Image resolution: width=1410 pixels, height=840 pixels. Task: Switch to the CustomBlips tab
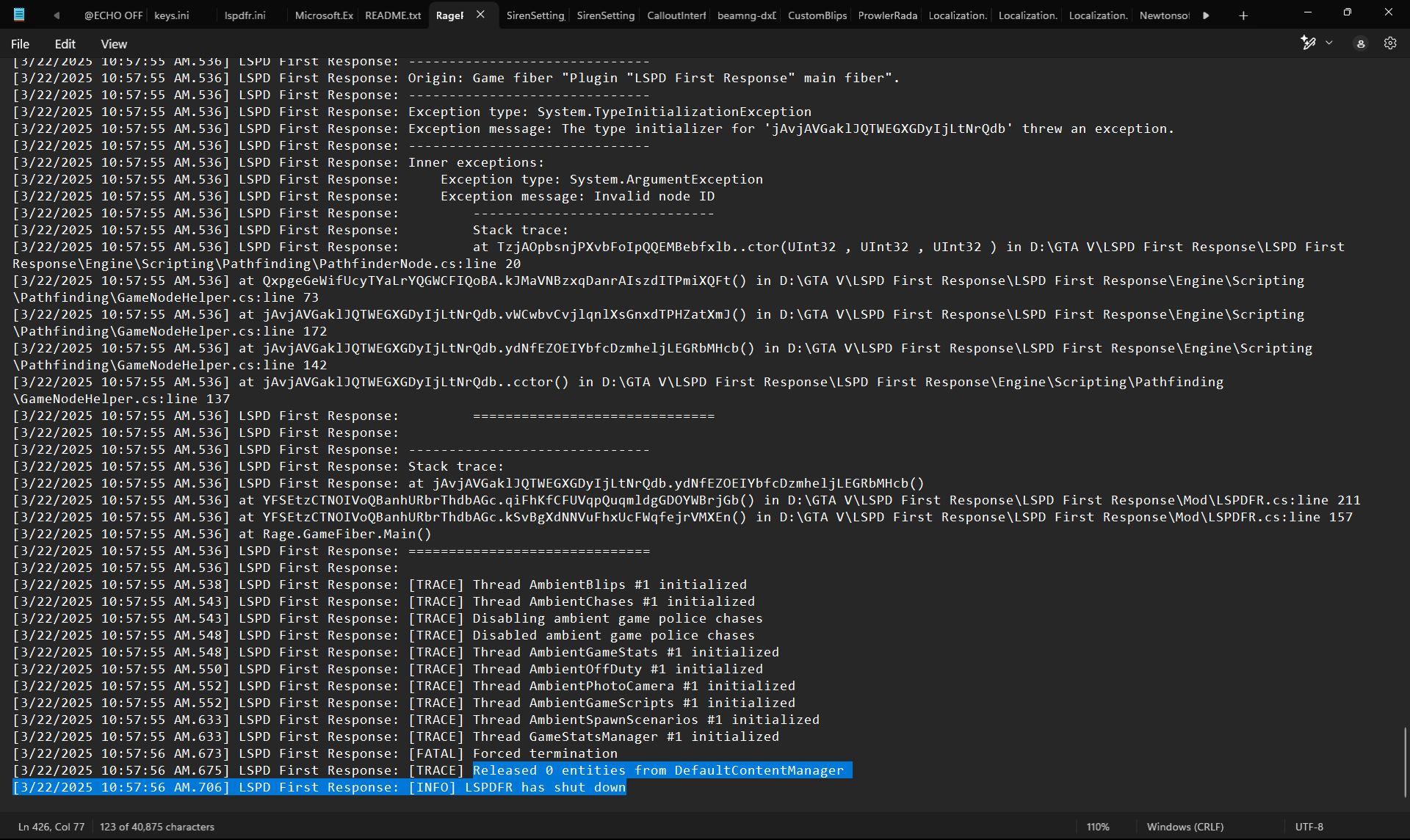point(817,15)
